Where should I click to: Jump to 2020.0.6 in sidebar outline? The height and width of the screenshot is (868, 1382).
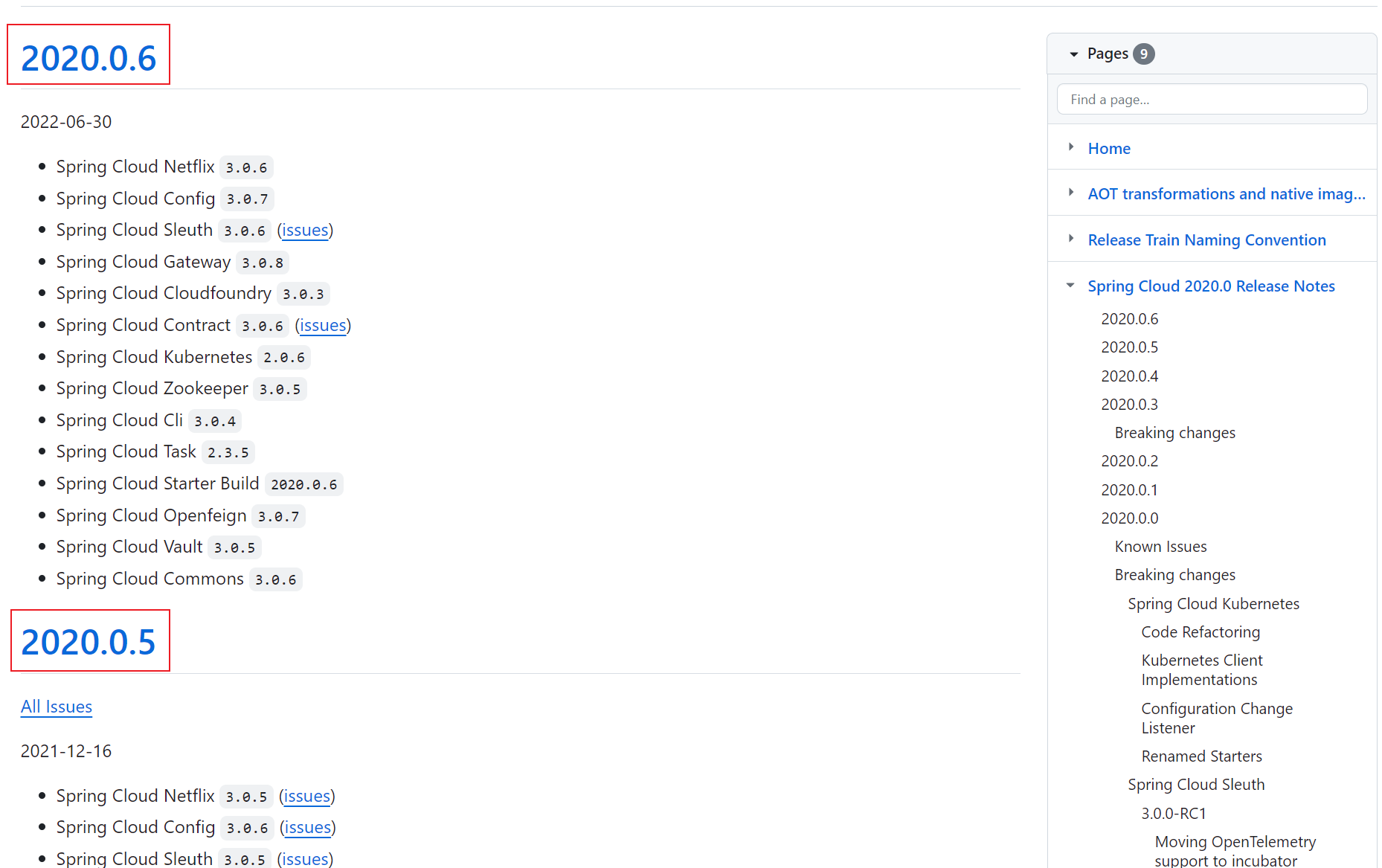tap(1129, 319)
